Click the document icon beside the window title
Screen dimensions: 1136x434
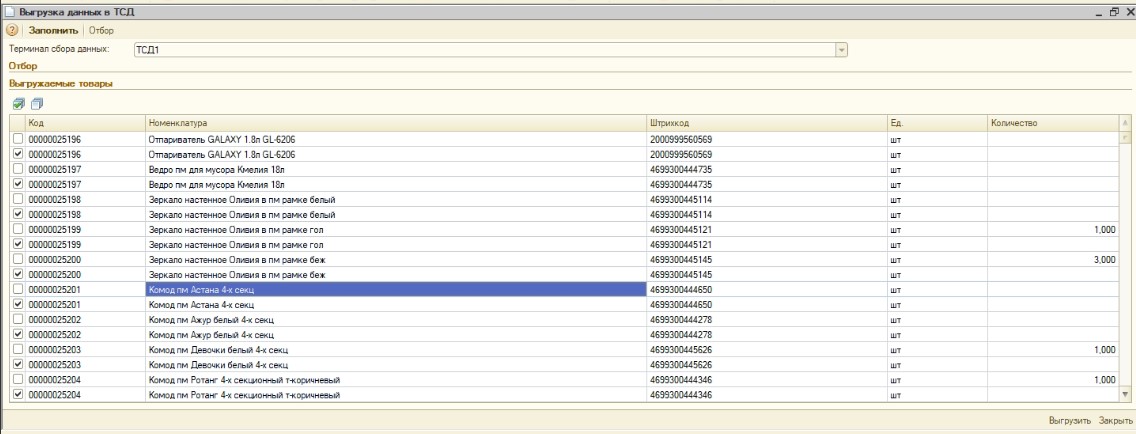tap(10, 10)
